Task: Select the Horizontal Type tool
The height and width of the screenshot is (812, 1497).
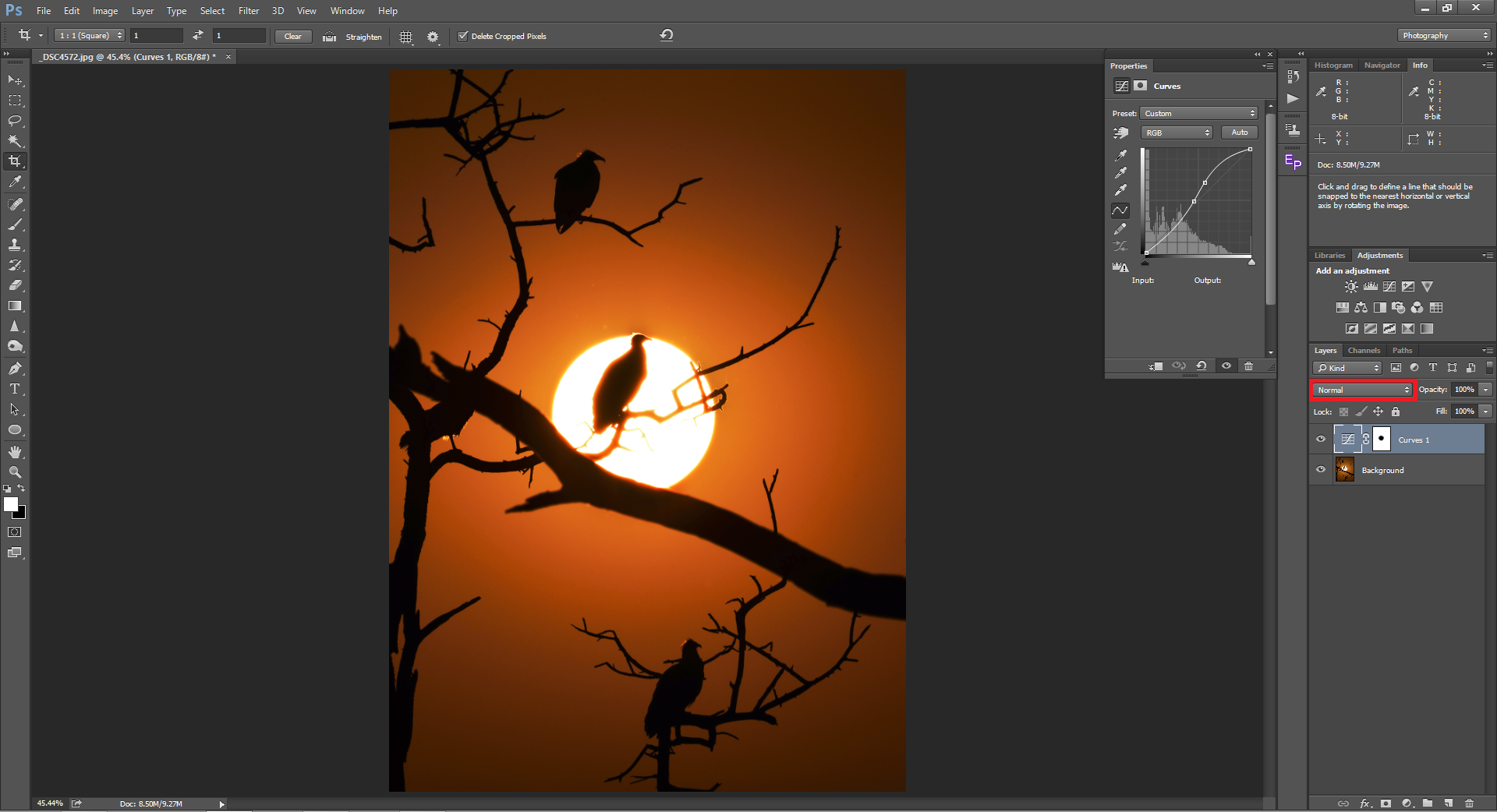Action: pos(15,389)
